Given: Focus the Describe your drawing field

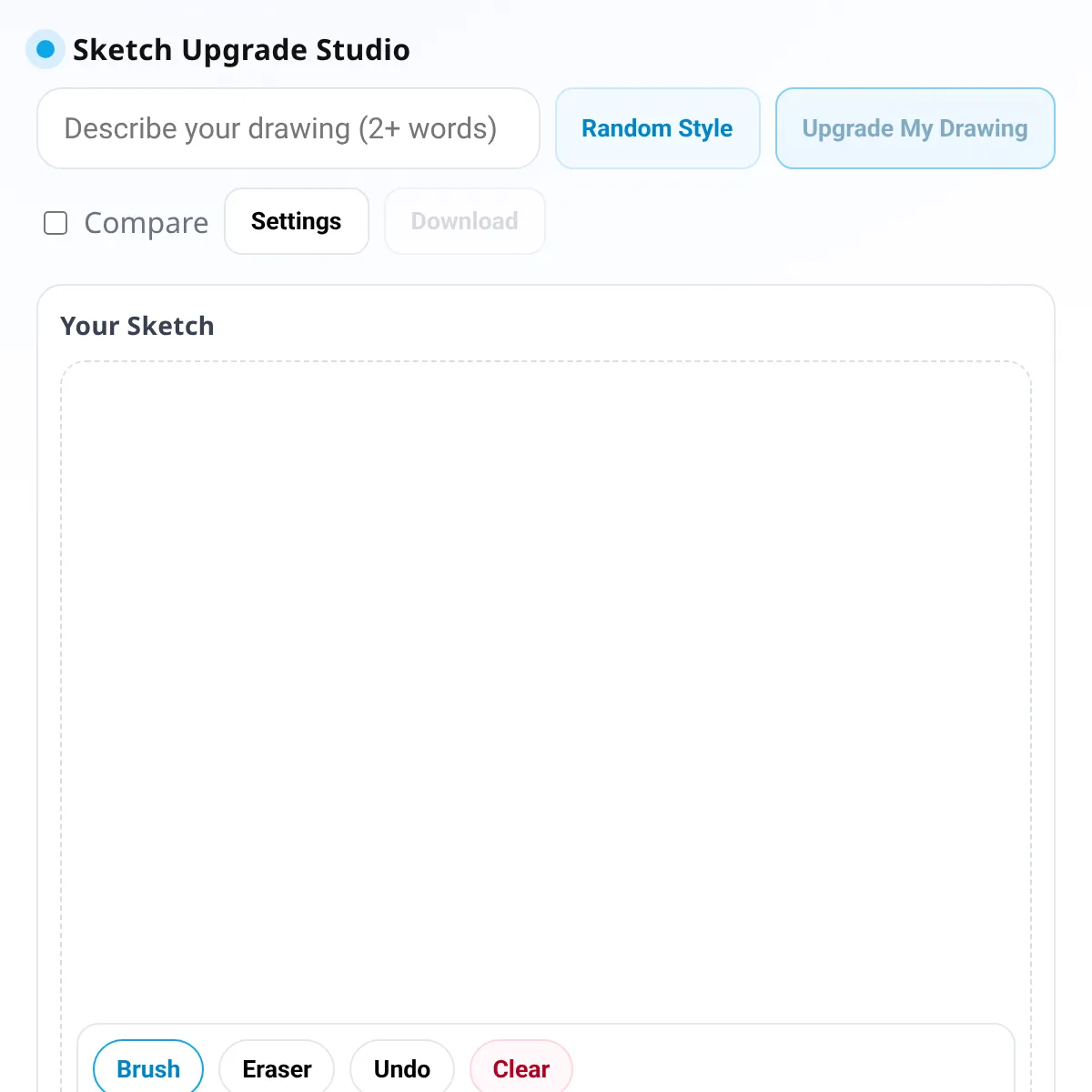Looking at the screenshot, I should point(288,128).
